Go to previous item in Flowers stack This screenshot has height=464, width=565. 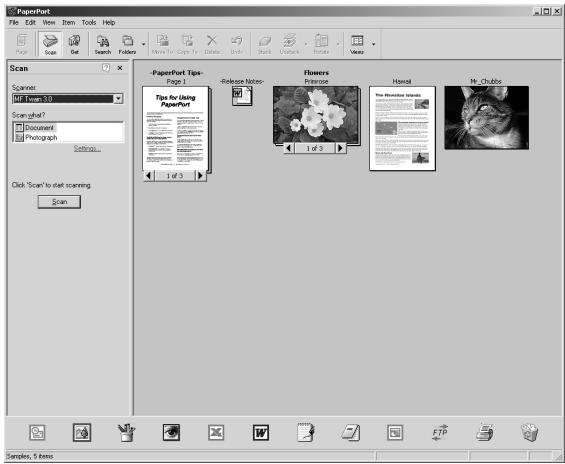289,148
